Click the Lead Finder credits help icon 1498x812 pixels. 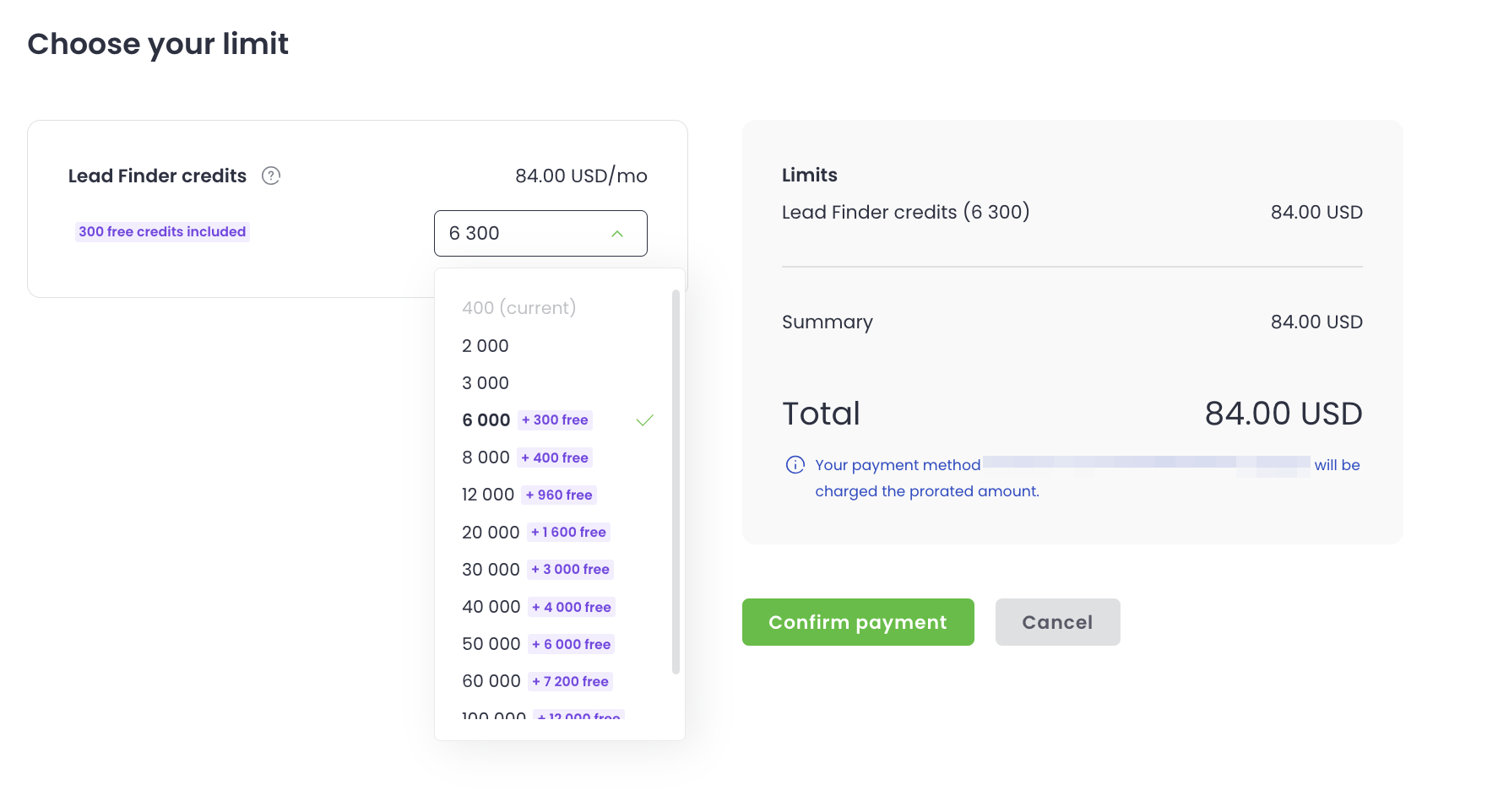271,176
